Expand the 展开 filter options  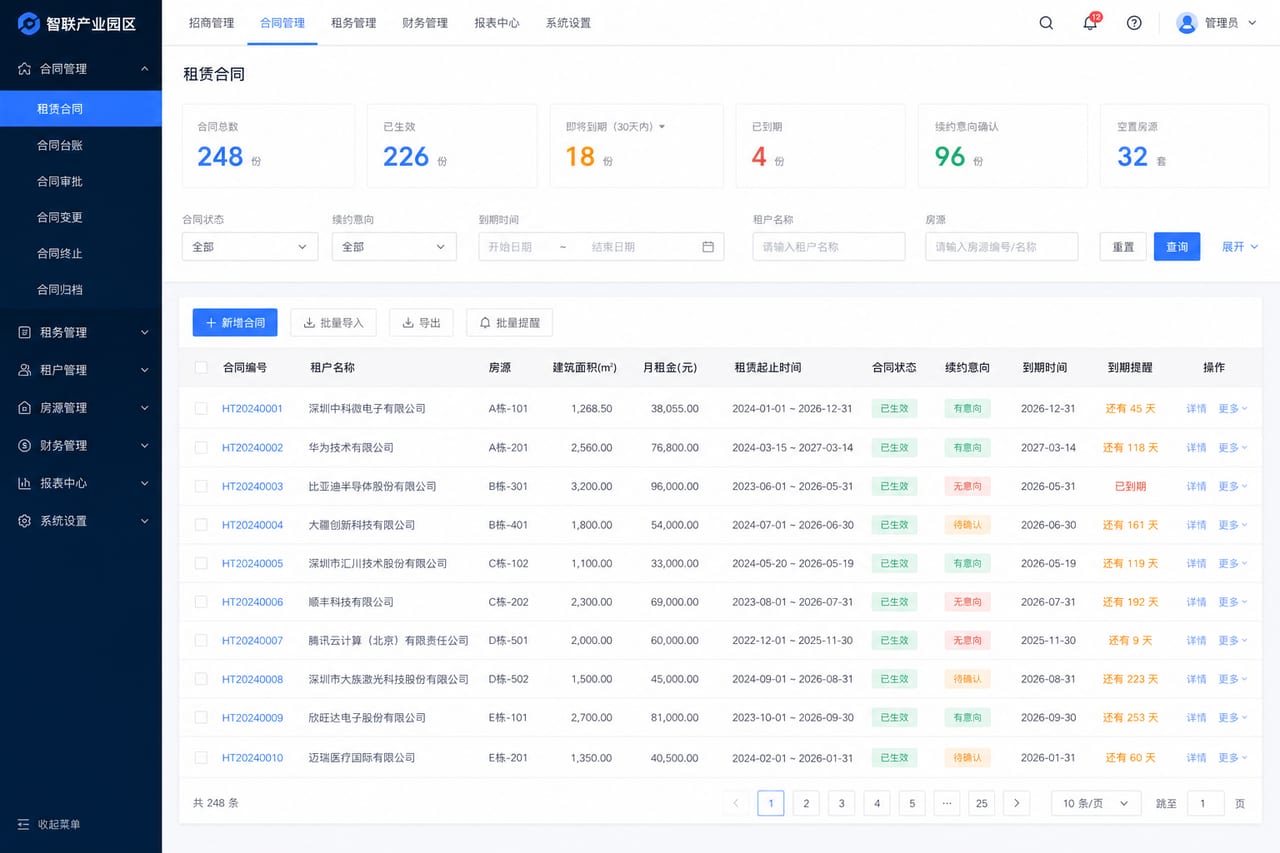point(1240,247)
